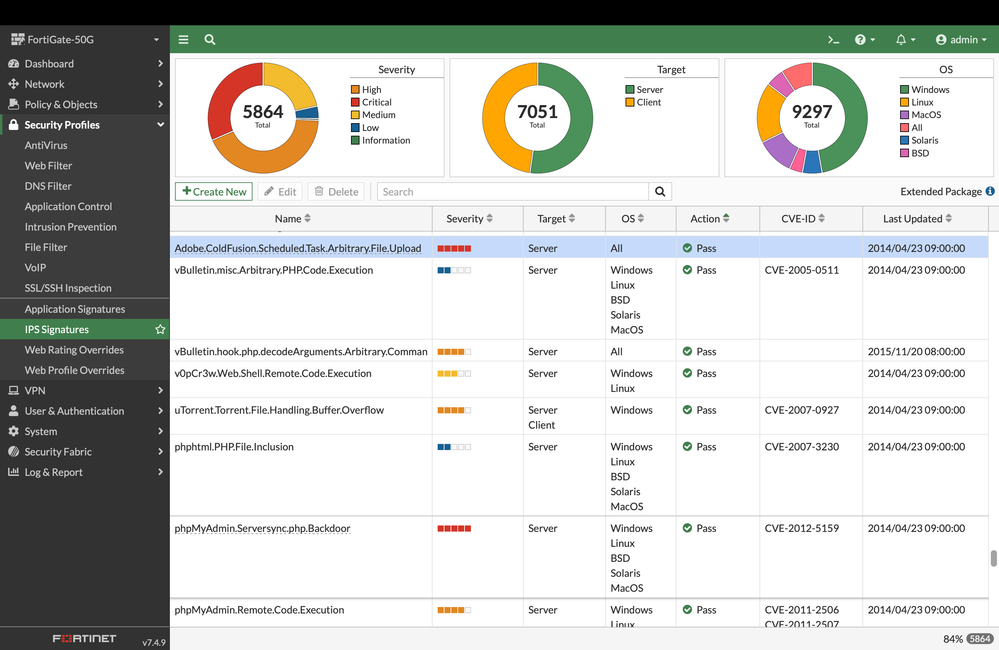Click the top bar search magnifier icon

pos(210,40)
